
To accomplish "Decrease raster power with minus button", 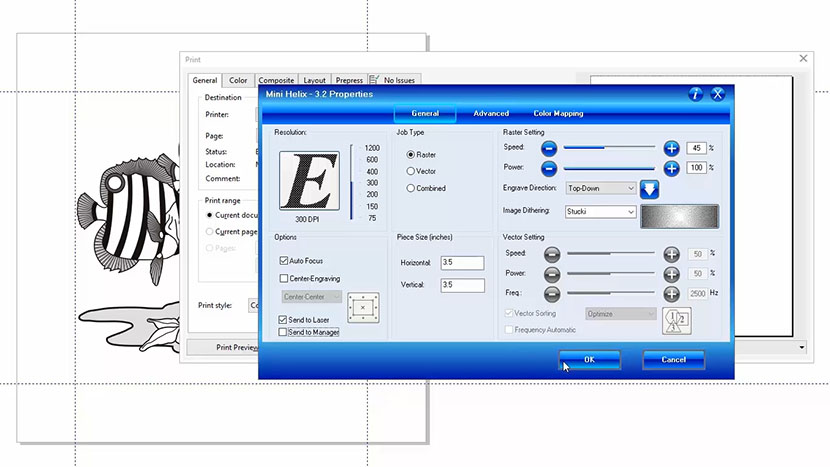I will click(549, 168).
